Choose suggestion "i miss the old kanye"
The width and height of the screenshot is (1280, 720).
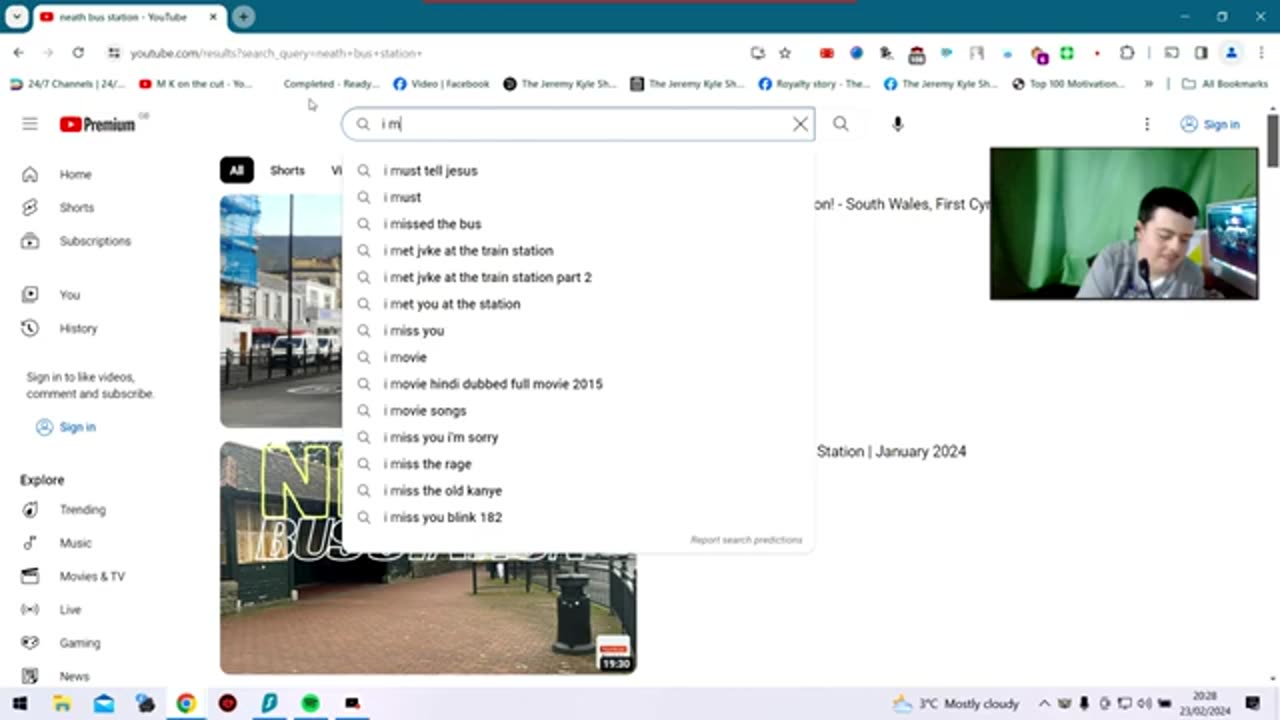(578, 491)
